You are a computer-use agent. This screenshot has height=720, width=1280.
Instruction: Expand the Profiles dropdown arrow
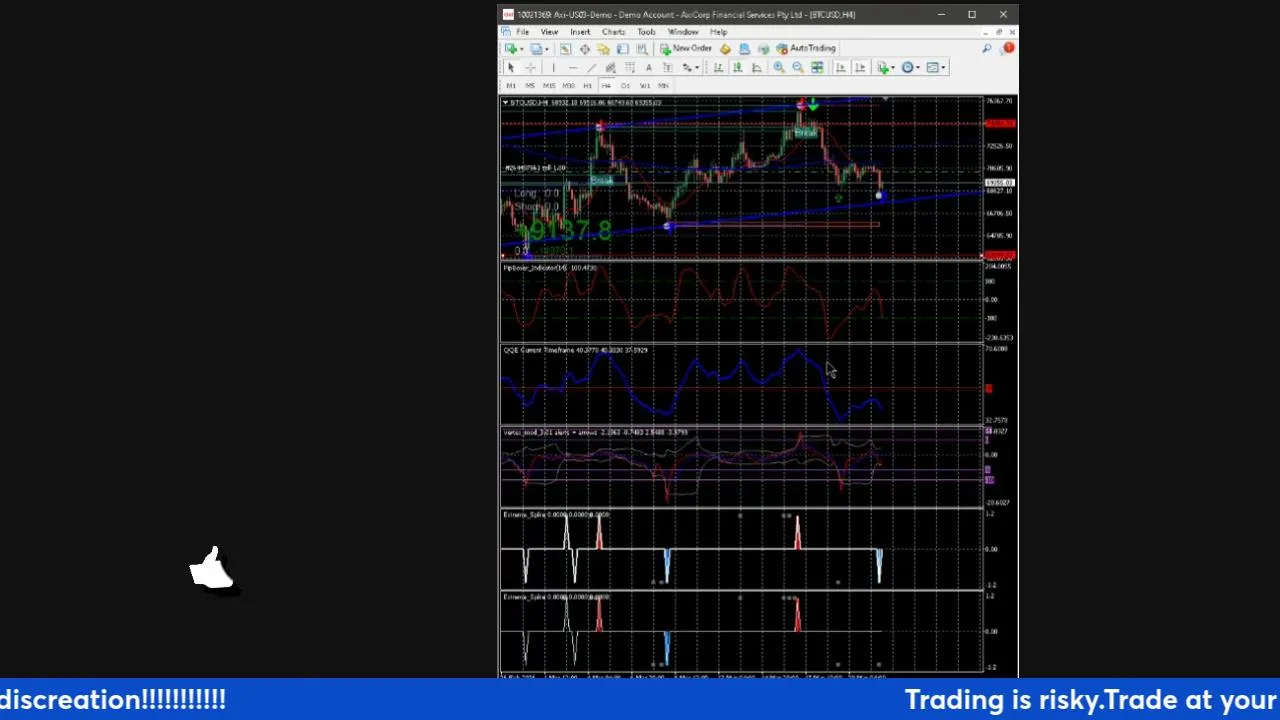(x=547, y=49)
